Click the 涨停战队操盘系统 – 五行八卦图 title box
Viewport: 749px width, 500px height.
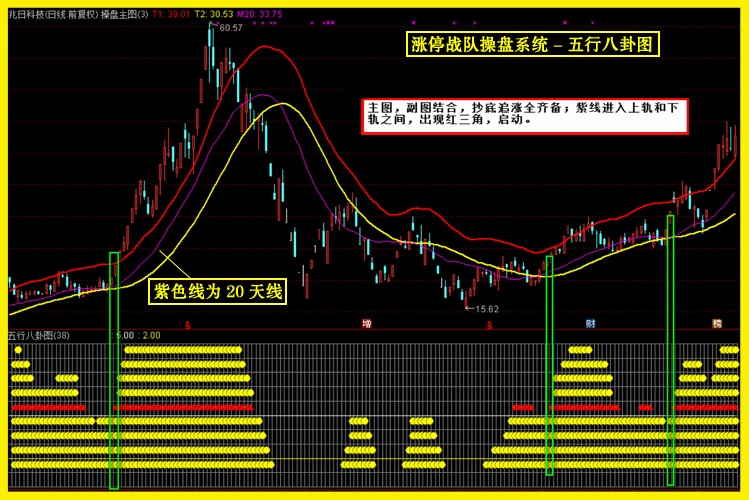click(533, 44)
